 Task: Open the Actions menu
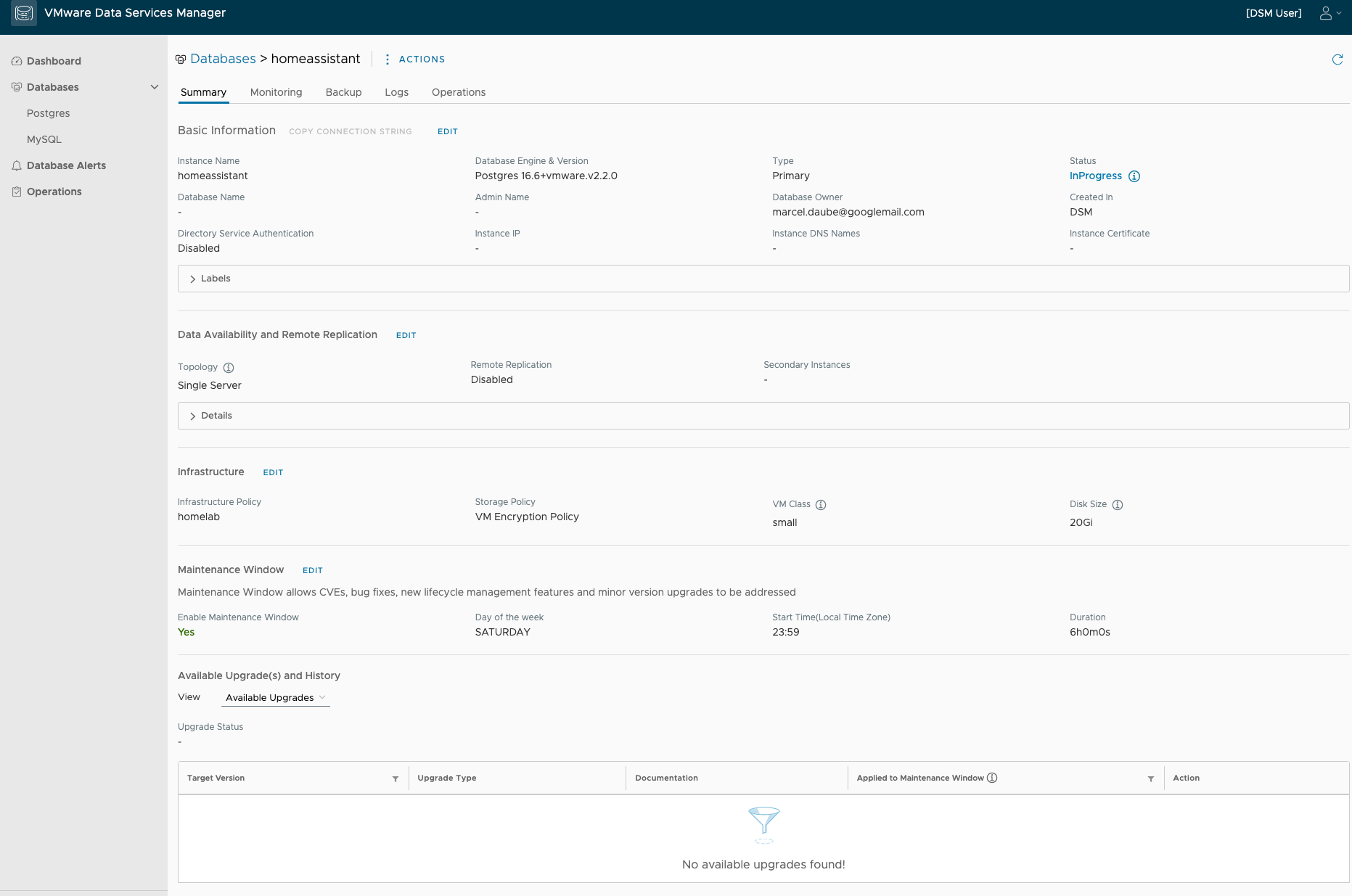pos(414,59)
